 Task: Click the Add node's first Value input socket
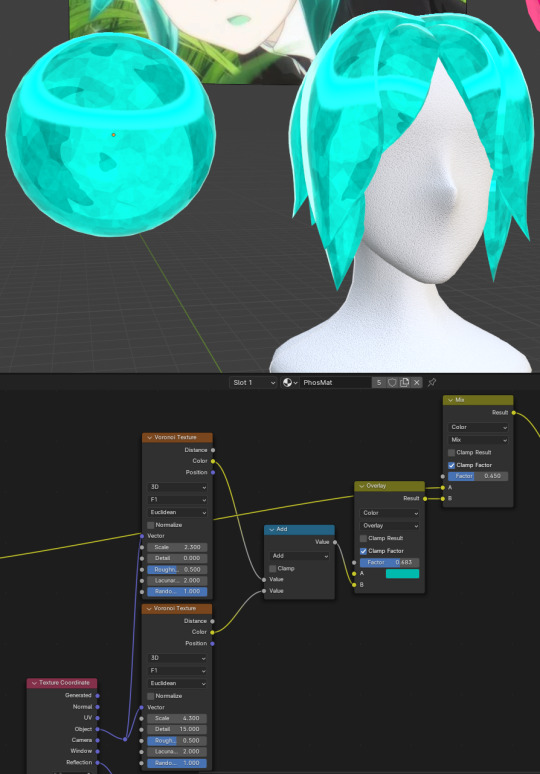click(x=265, y=580)
